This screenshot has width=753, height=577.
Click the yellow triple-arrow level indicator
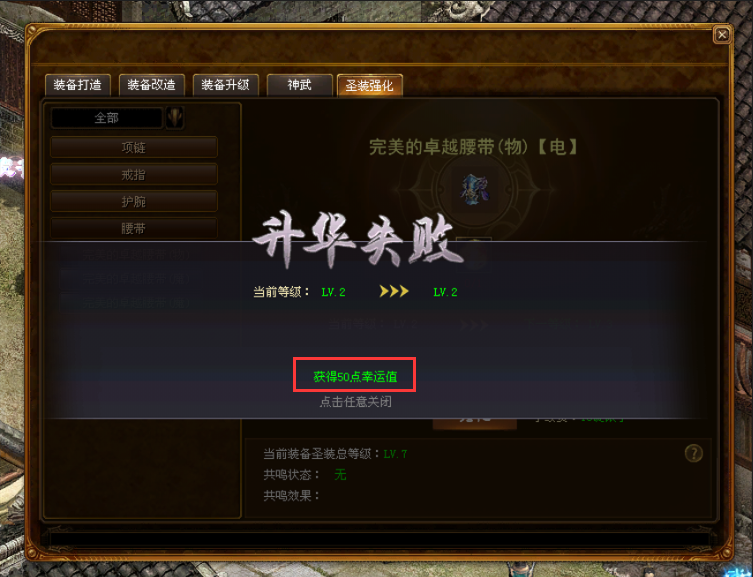click(x=394, y=291)
